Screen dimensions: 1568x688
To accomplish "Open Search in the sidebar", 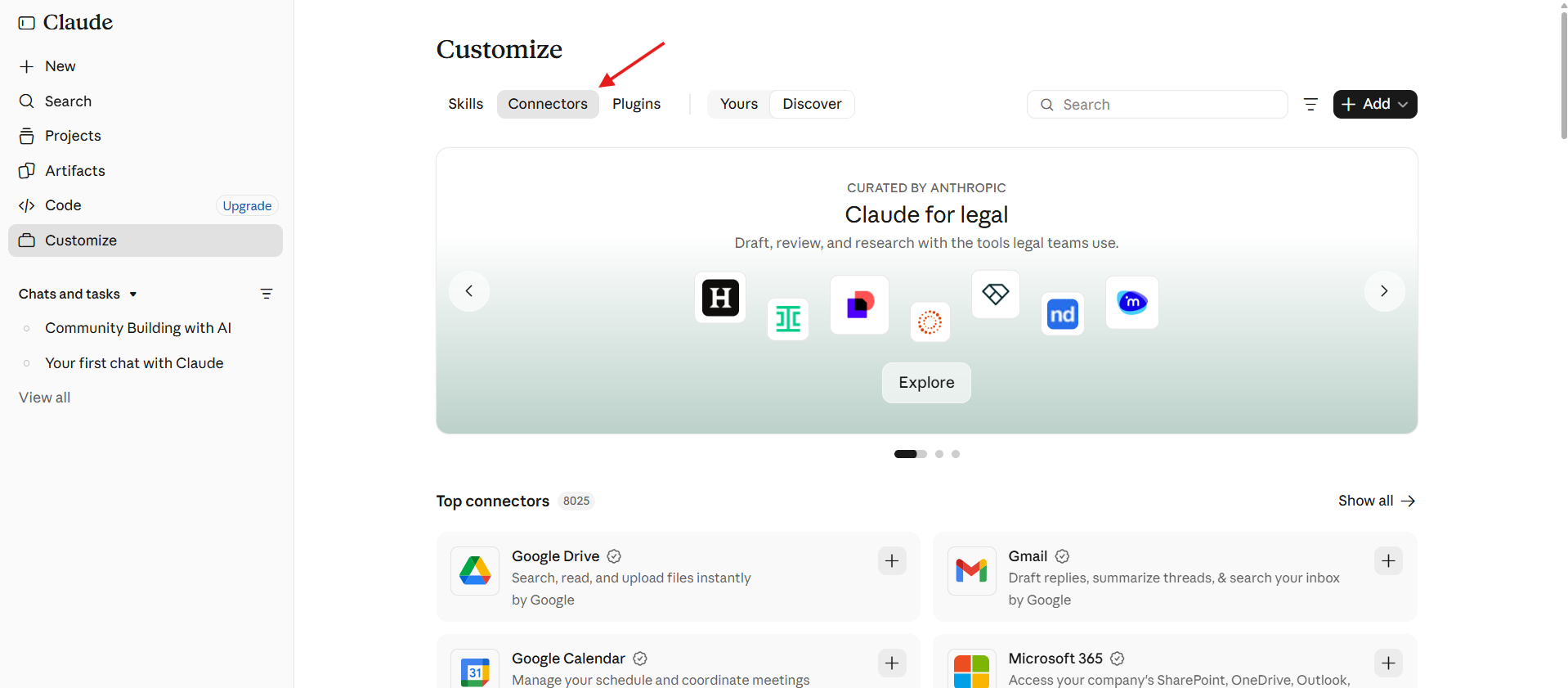I will pos(146,101).
